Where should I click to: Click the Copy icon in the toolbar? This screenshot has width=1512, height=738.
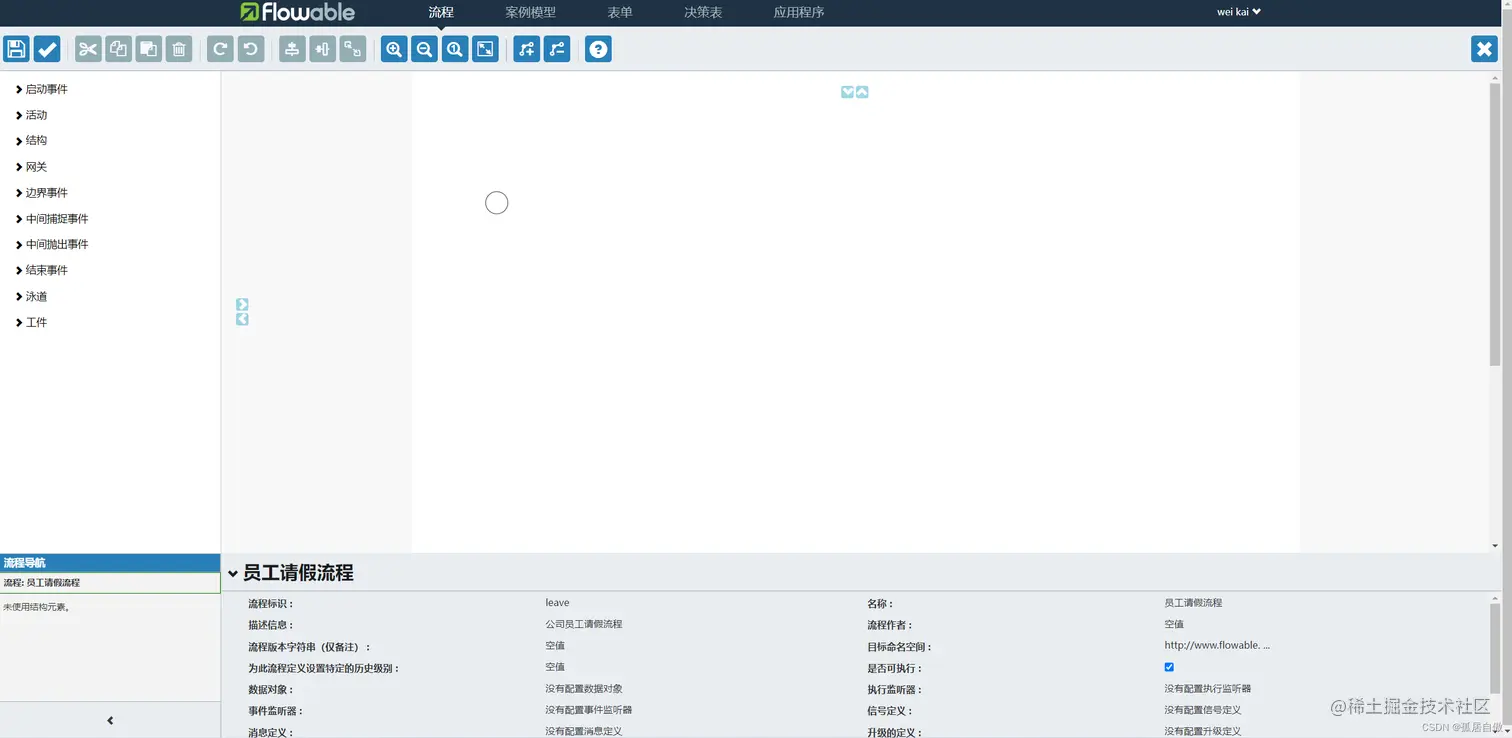(119, 49)
